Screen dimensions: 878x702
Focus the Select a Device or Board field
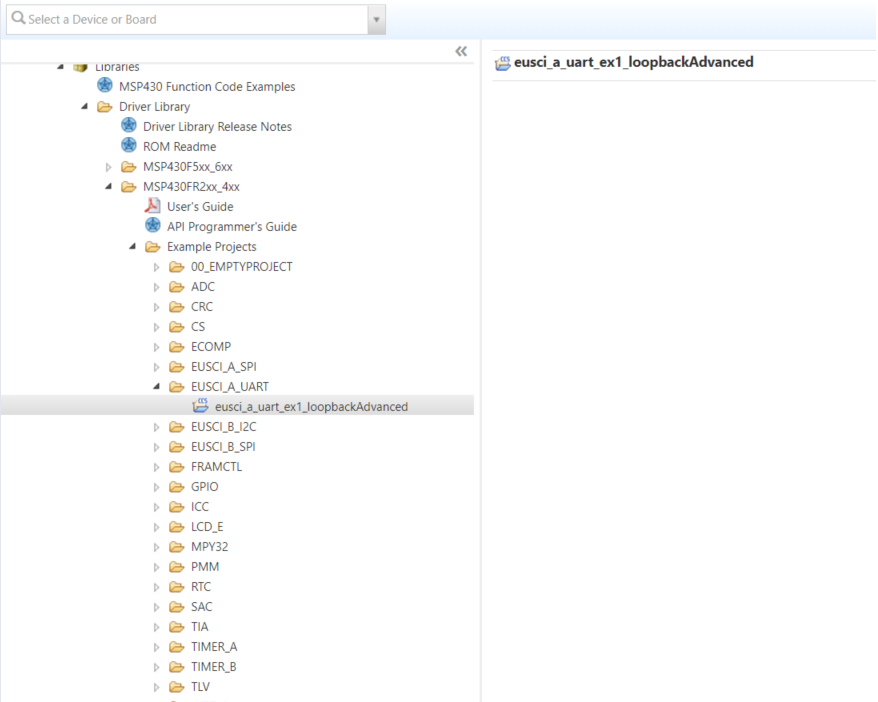click(x=187, y=20)
